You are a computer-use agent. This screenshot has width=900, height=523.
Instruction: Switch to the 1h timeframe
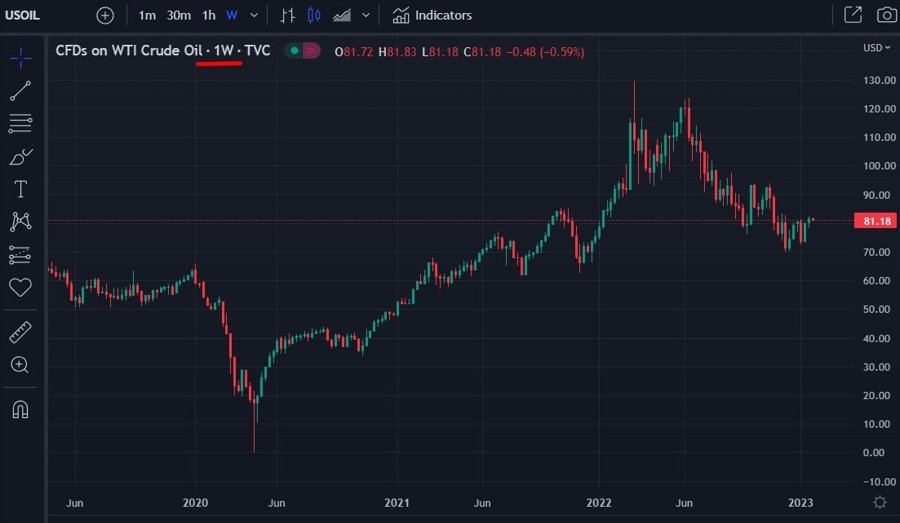click(208, 16)
